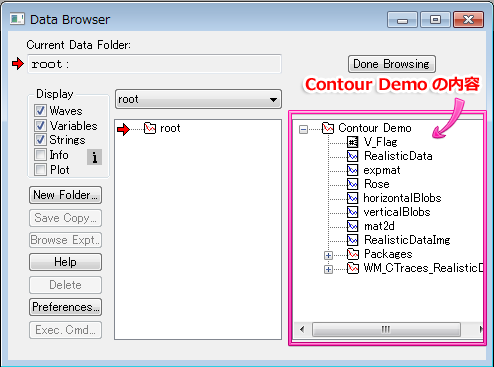Click the horizontal scrollbar thumb
Screen dimensions: 494x367
tap(386, 330)
